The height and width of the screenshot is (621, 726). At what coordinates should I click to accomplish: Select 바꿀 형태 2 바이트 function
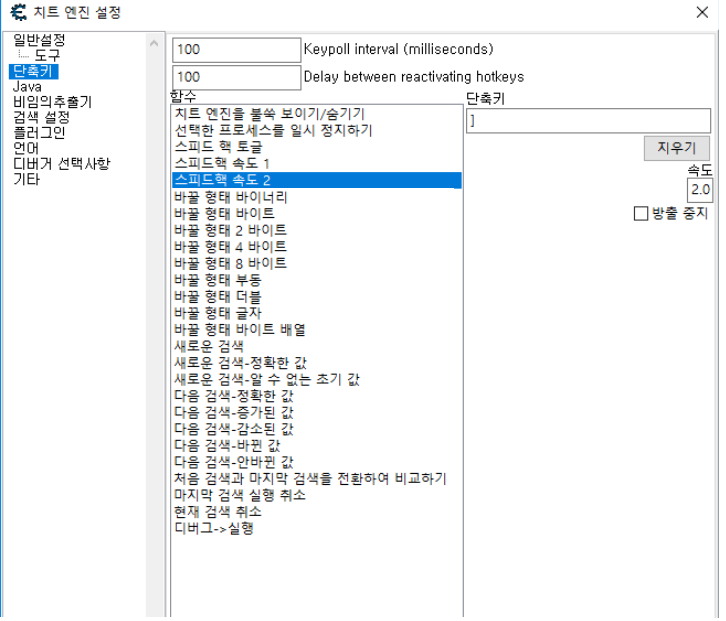[319, 232]
